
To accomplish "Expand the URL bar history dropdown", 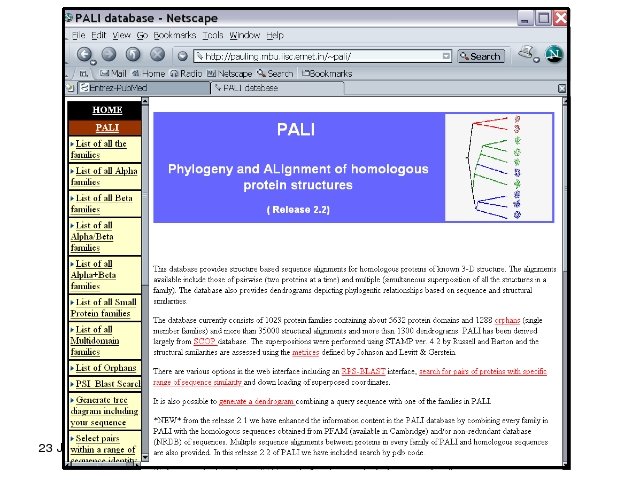I will click(x=446, y=56).
